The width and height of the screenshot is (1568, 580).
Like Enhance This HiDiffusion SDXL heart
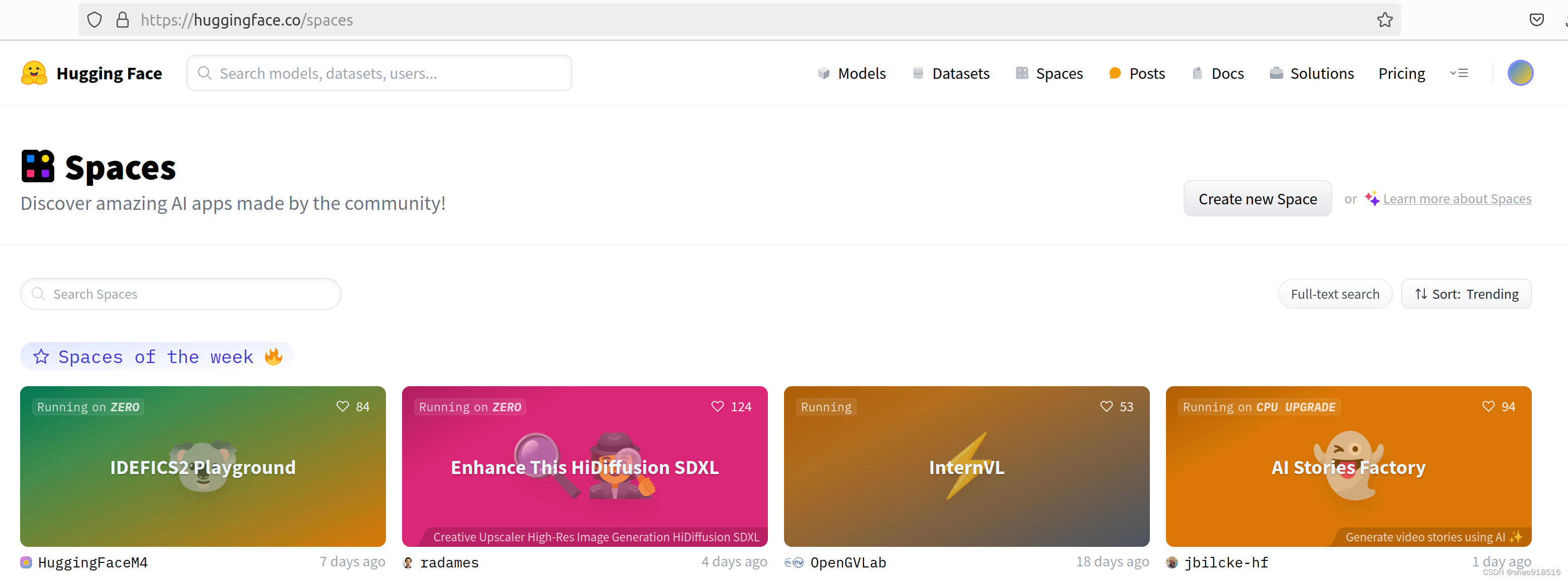click(717, 406)
